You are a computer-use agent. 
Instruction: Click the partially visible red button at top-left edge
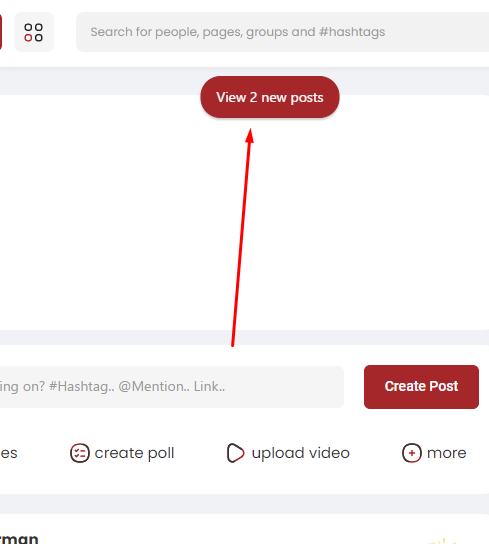(x=1, y=32)
